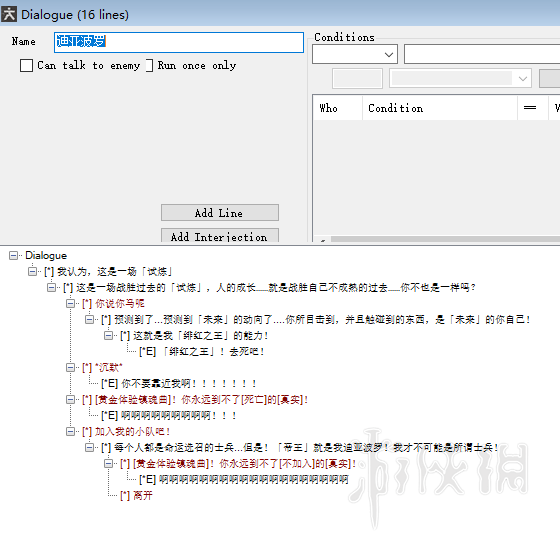Screen dimensions: 560x540
Task: Collapse the [黄金体验镇魂曲] 死亡 node
Action: [70, 399]
